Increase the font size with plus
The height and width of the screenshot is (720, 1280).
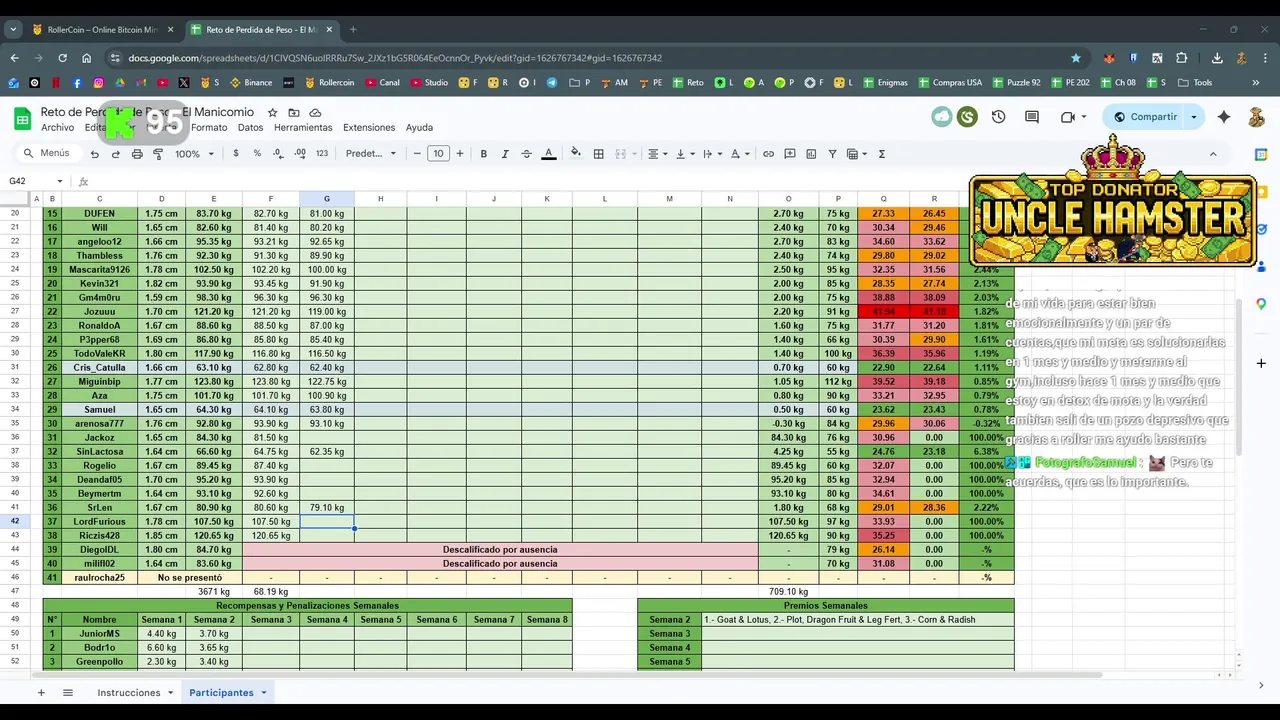[460, 154]
